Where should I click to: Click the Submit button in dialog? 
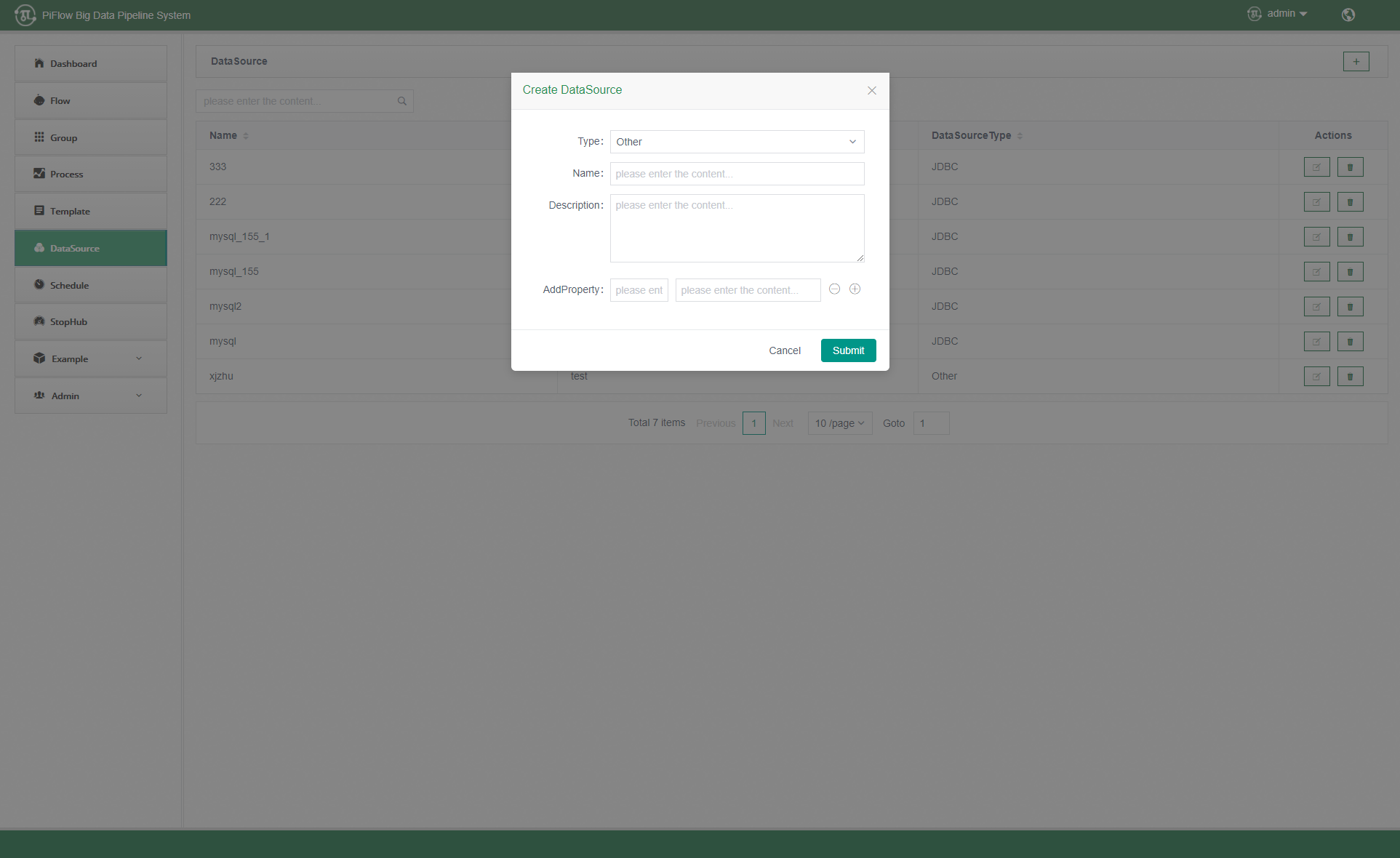pyautogui.click(x=848, y=350)
